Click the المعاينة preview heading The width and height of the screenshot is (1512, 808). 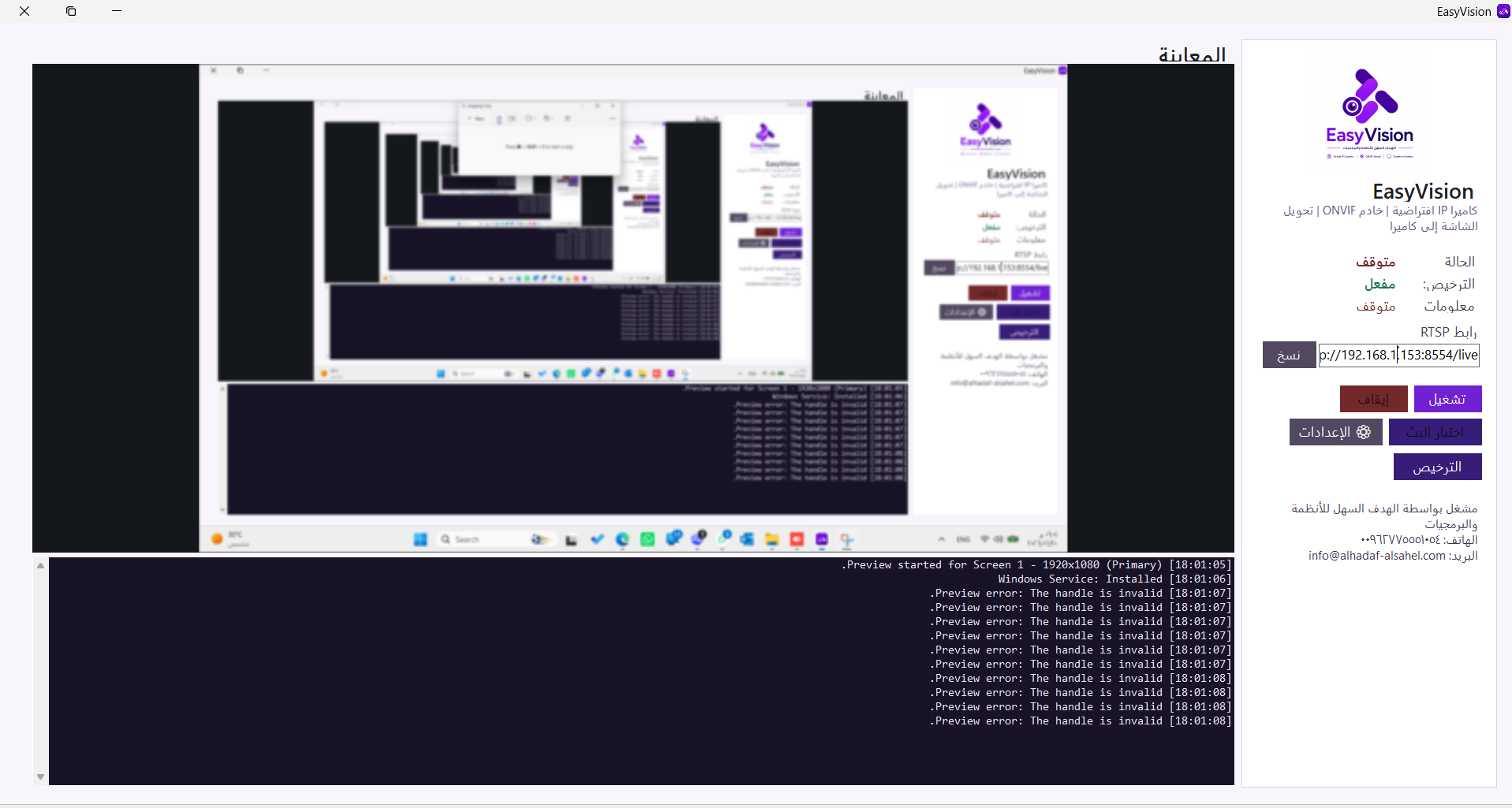[x=1192, y=54]
